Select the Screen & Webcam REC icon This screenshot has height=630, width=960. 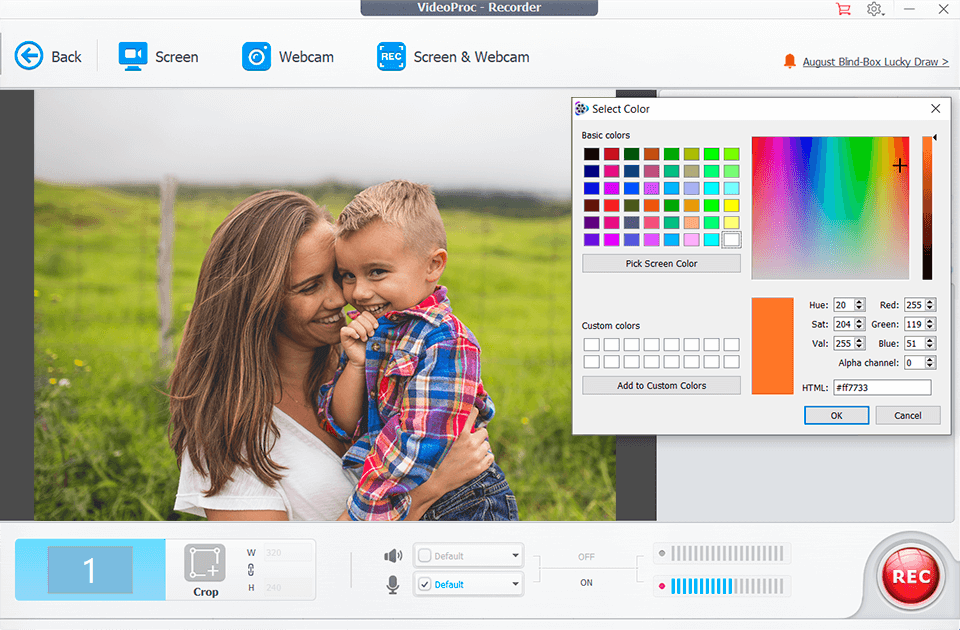point(391,56)
